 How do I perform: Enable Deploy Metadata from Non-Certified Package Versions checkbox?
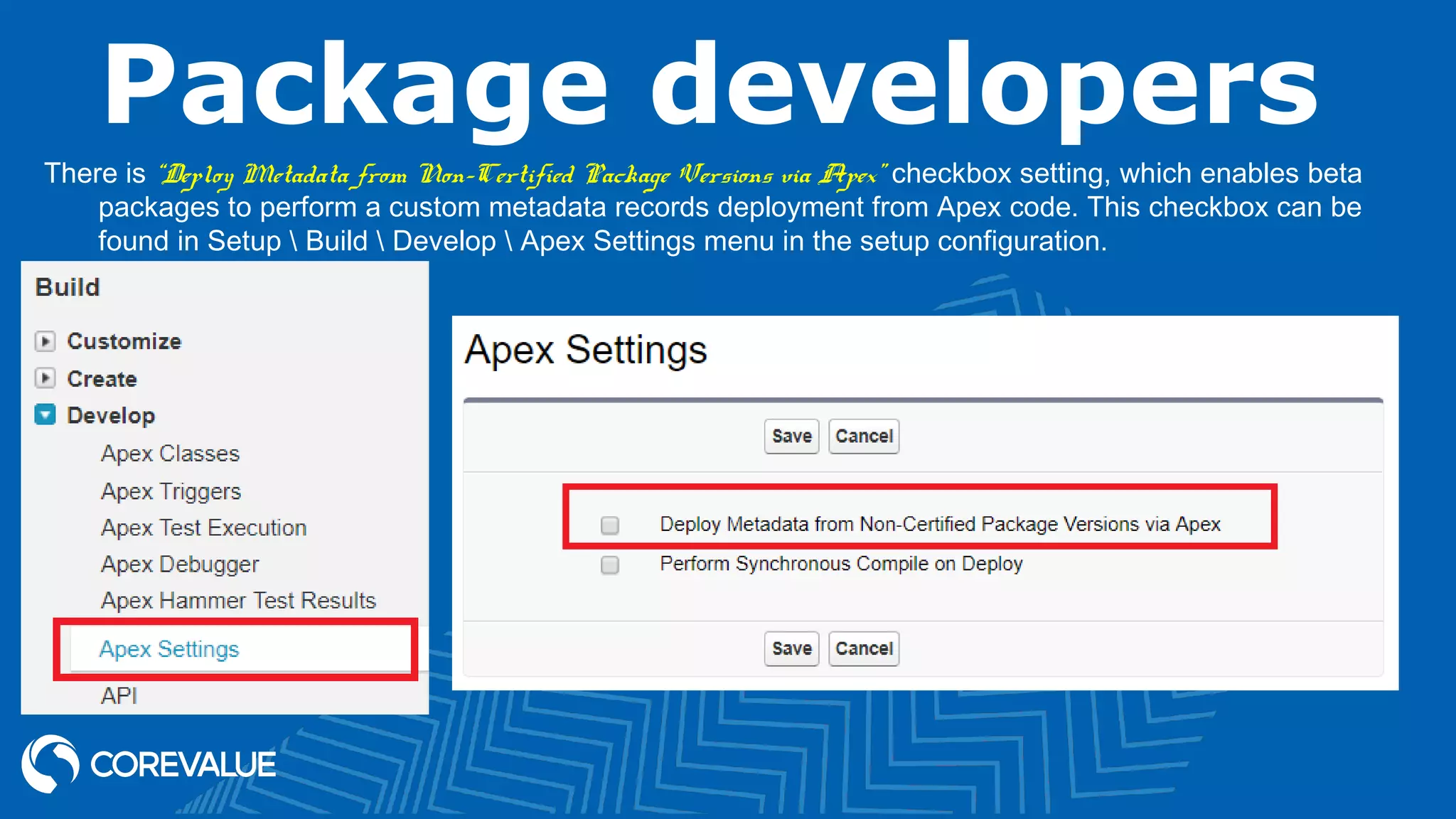click(x=610, y=525)
